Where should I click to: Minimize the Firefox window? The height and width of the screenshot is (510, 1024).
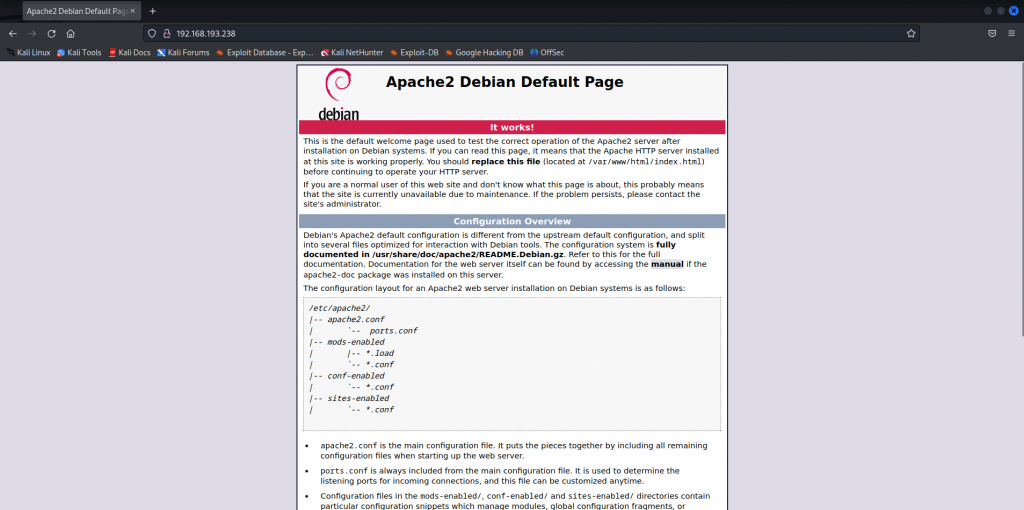(988, 11)
